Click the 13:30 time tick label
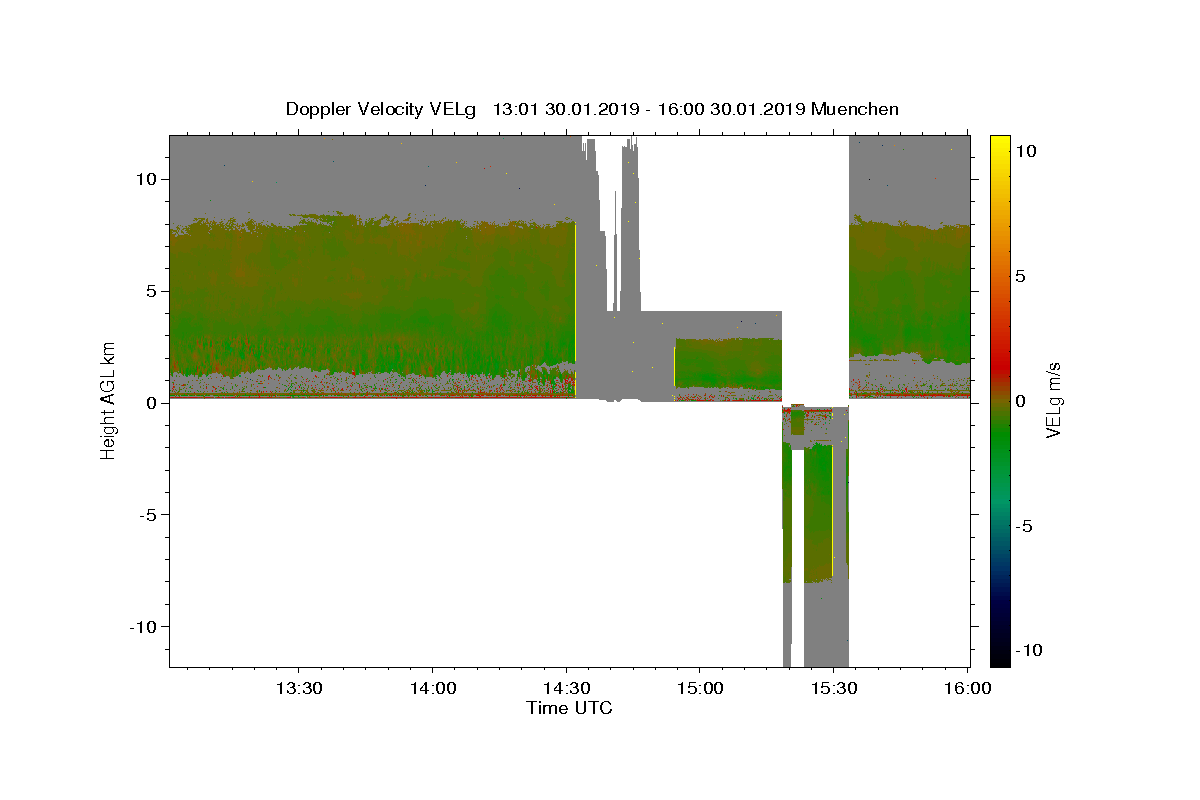Viewport: 1200px width, 800px height. [298, 689]
